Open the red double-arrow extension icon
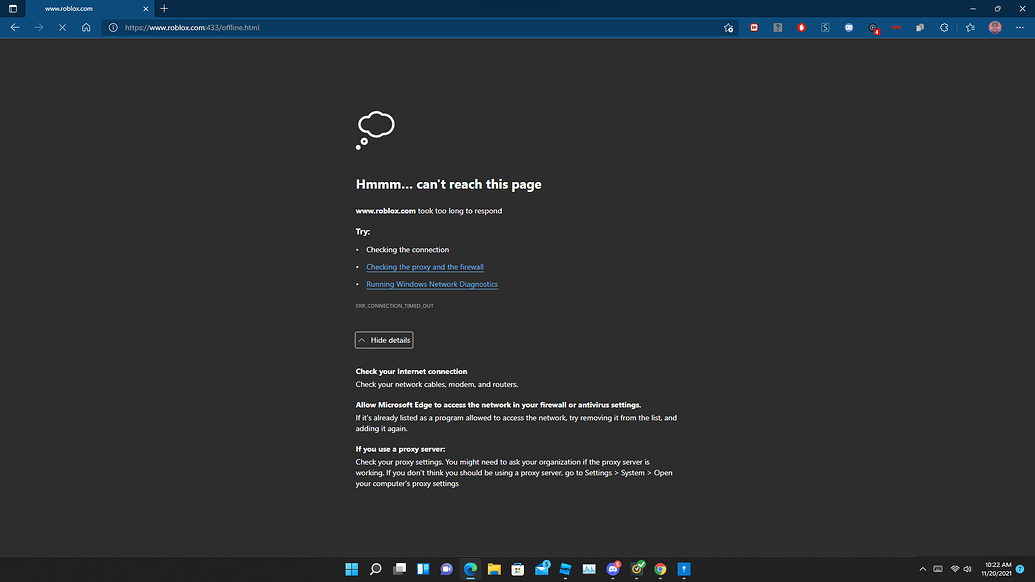Screen dimensions: 1035x582 pos(754,28)
